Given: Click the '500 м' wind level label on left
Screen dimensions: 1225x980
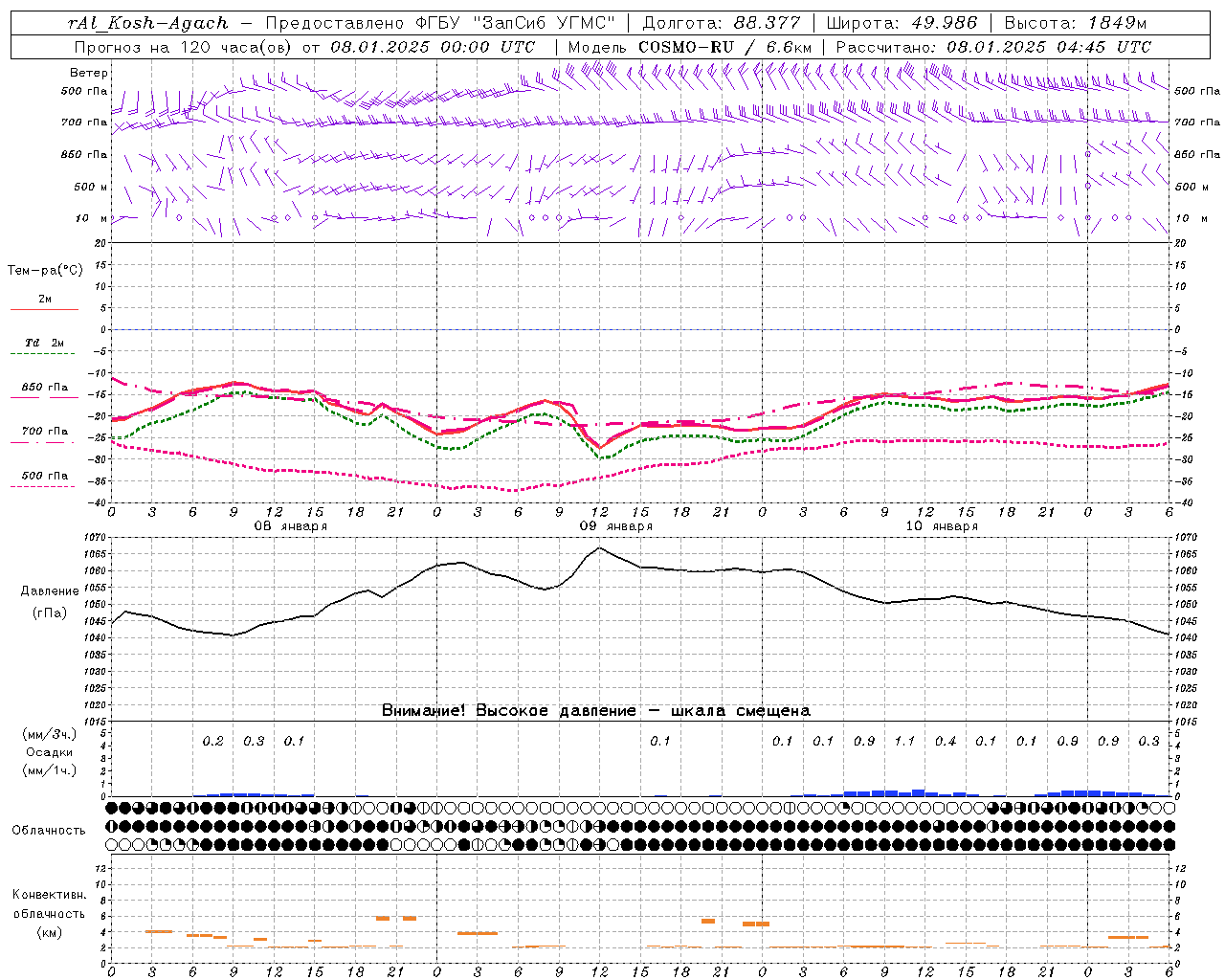Looking at the screenshot, I should point(91,187).
